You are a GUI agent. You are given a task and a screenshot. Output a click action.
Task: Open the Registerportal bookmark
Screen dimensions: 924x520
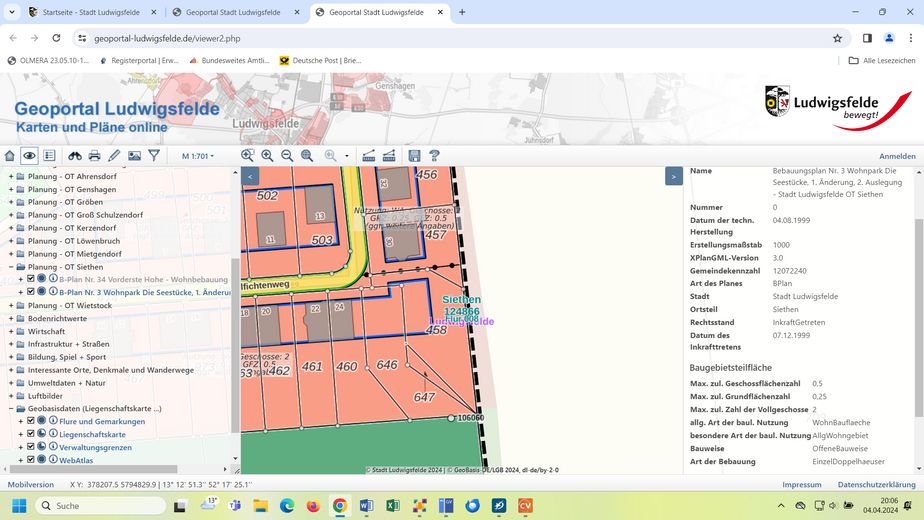point(139,60)
